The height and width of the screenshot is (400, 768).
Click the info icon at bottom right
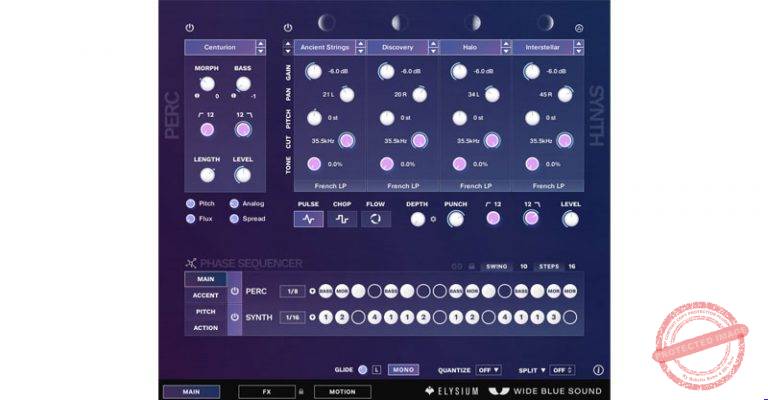(598, 370)
